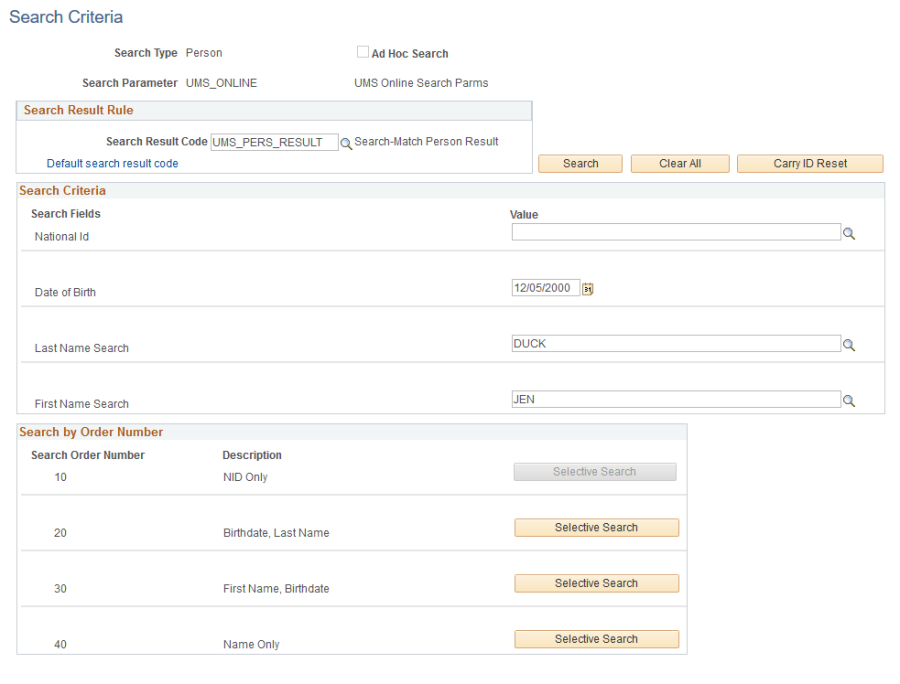The width and height of the screenshot is (900, 684).
Task: Open Last Name Search lookup magnifier
Action: 849,345
